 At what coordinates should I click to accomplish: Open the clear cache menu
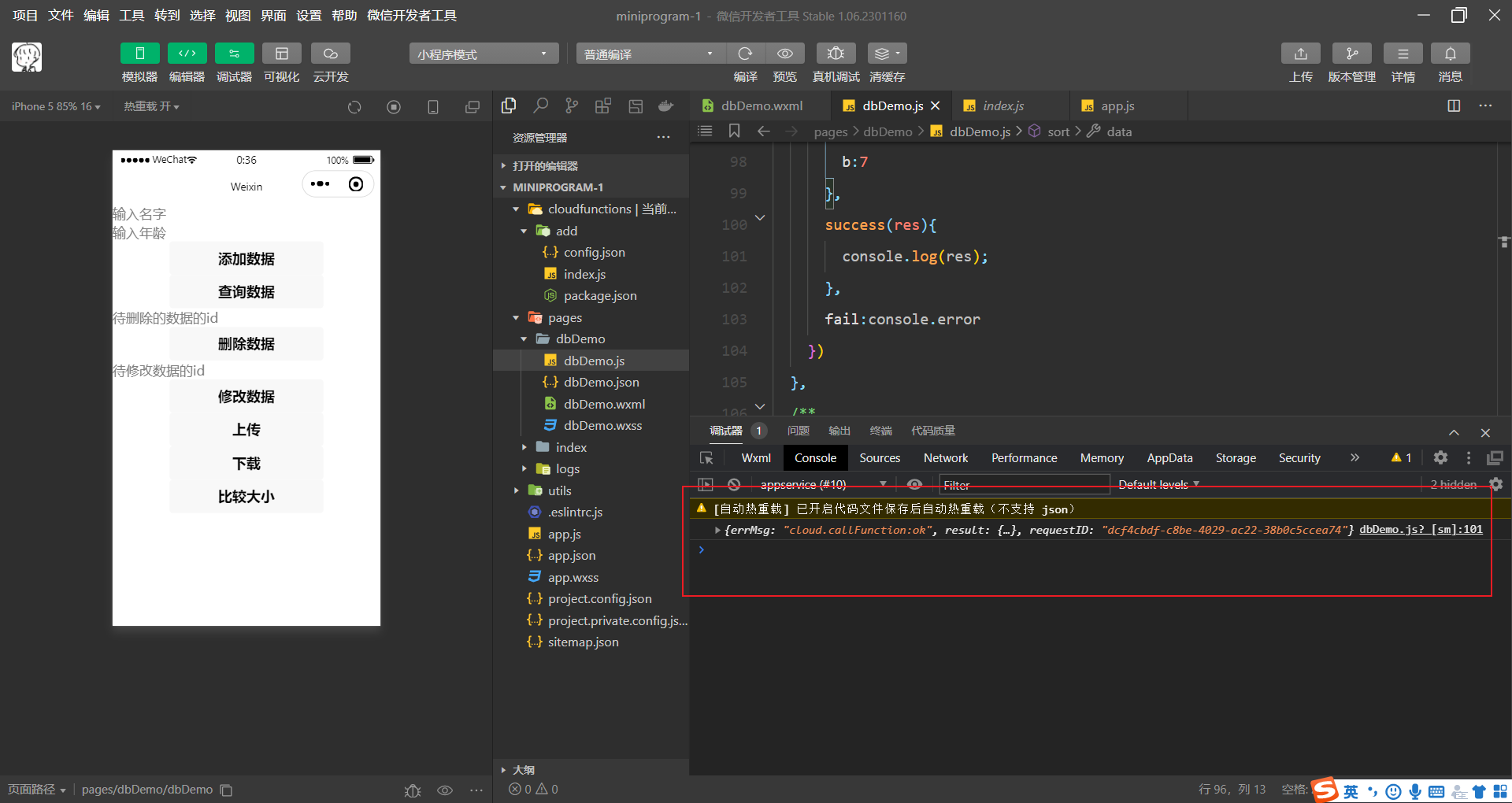click(x=887, y=54)
